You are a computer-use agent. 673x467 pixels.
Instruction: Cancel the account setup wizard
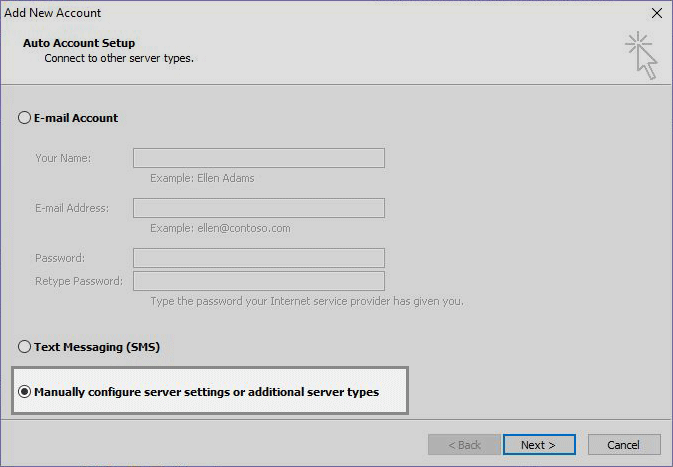click(623, 445)
